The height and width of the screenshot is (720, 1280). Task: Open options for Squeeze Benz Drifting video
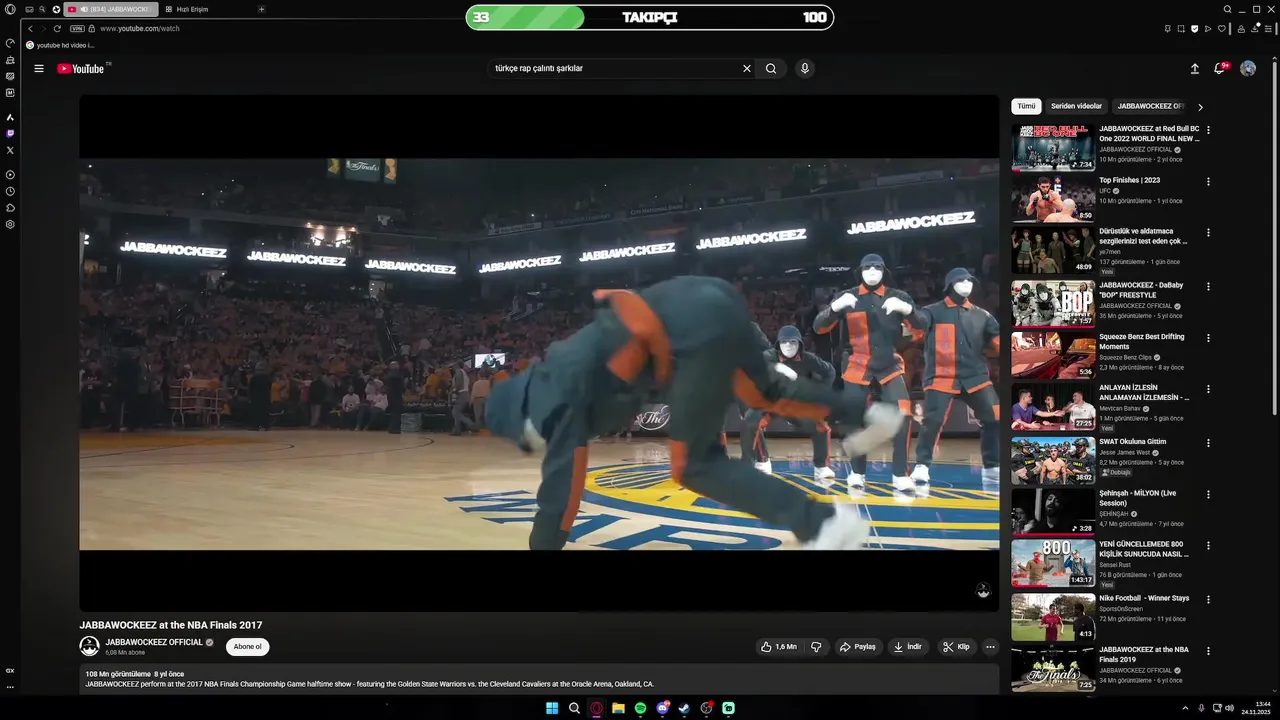click(x=1208, y=338)
